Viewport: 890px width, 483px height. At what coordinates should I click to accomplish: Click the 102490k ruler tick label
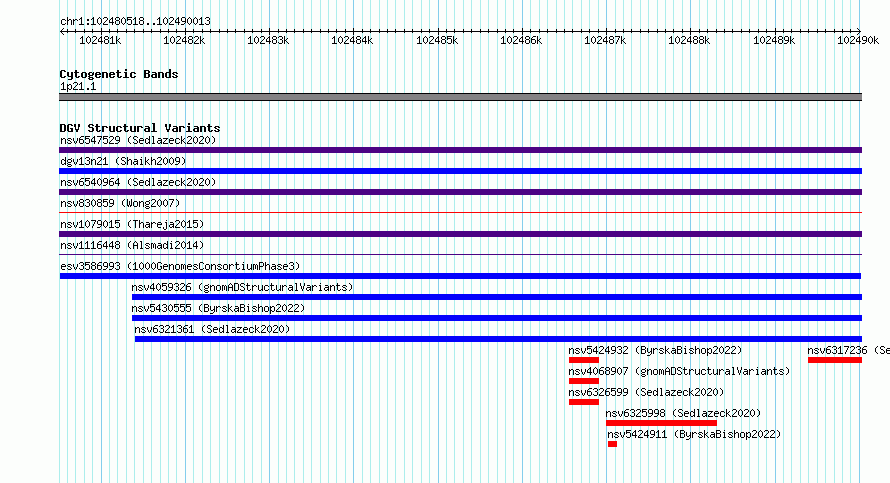click(x=858, y=40)
